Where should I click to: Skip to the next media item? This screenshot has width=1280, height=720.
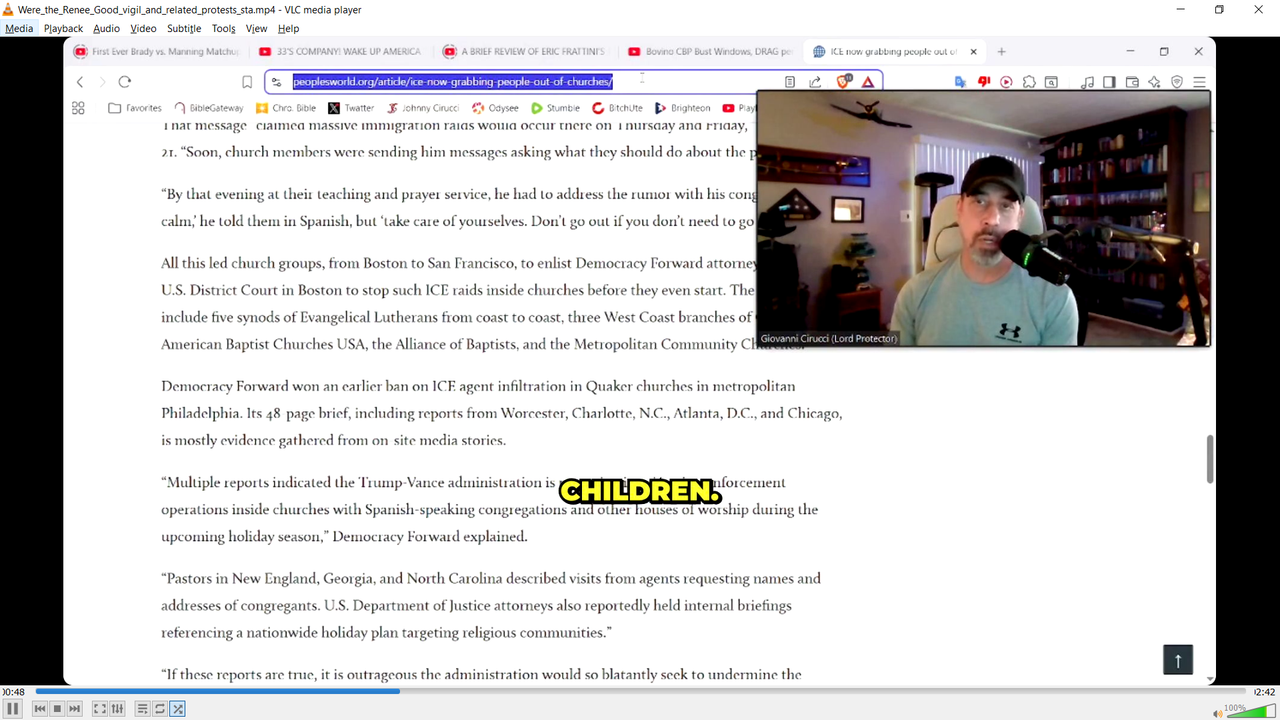pyautogui.click(x=74, y=709)
